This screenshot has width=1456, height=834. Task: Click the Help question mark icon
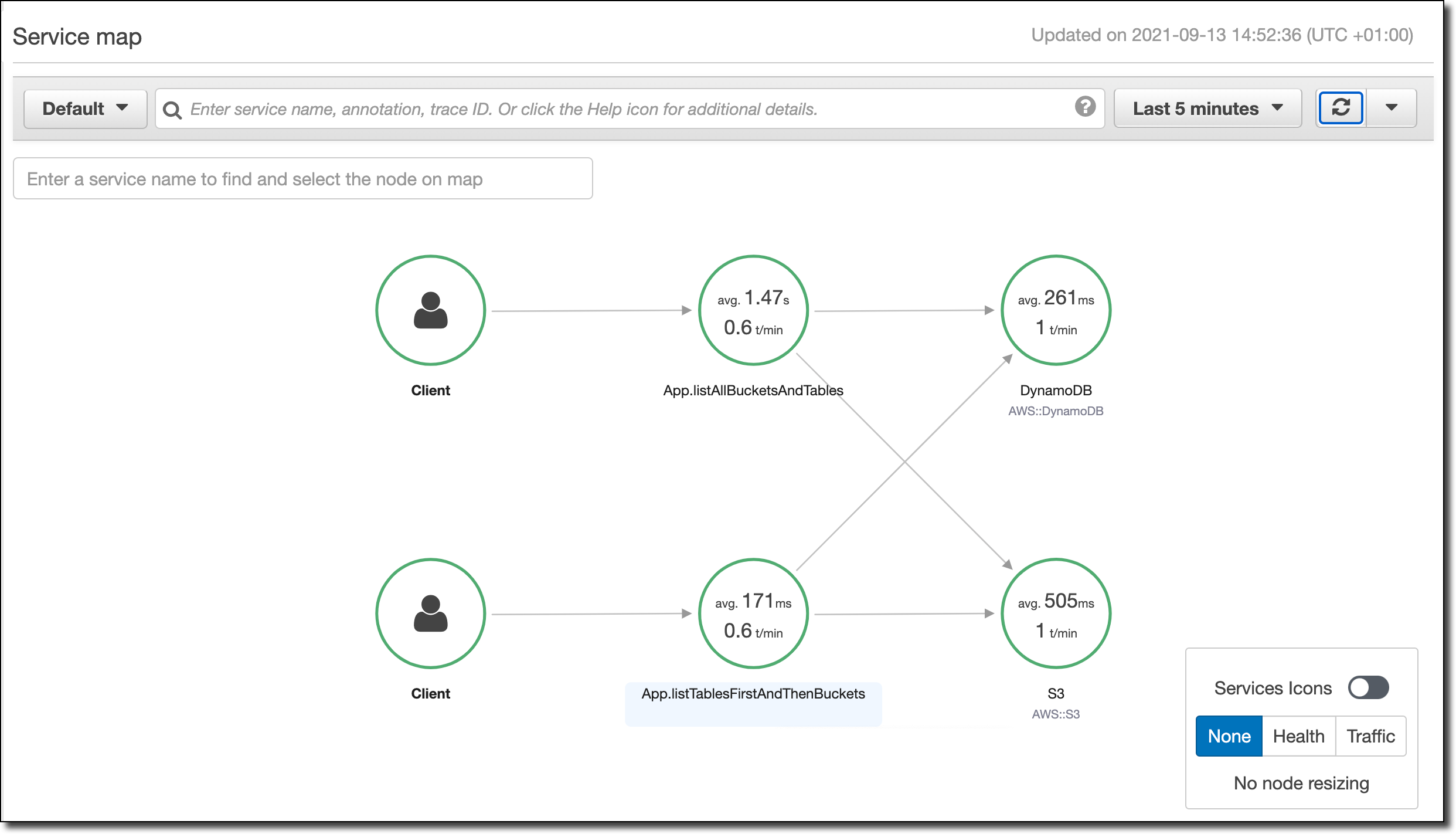[x=1085, y=107]
